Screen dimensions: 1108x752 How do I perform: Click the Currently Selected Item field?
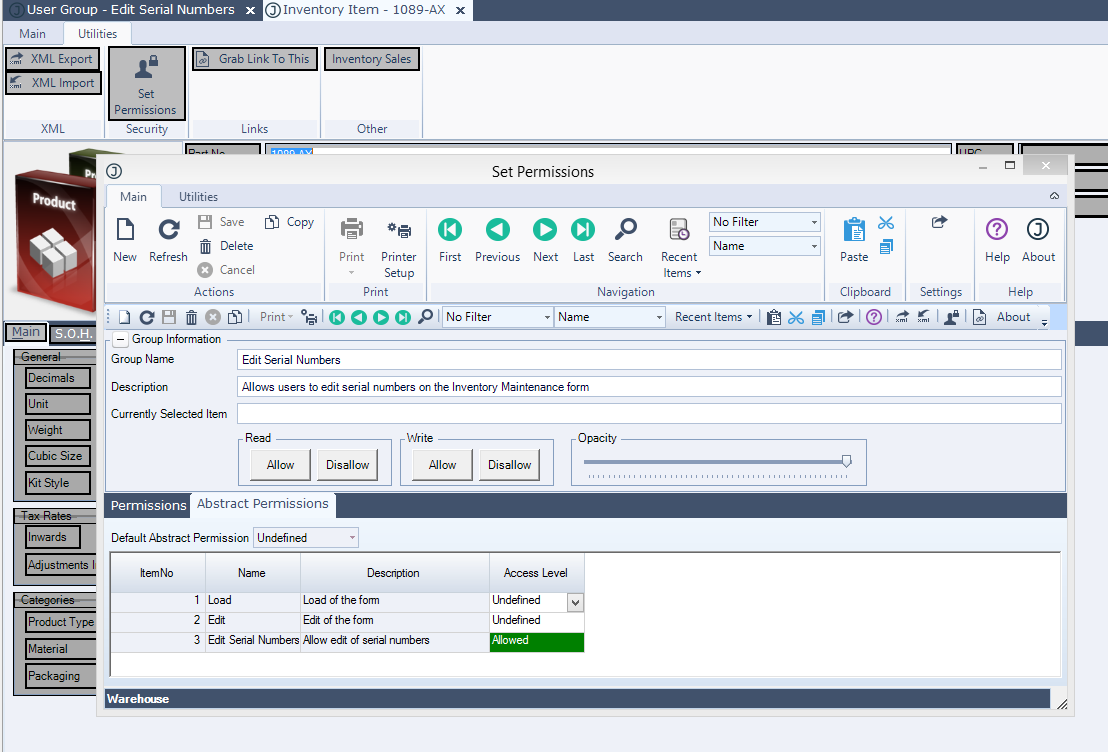click(648, 414)
